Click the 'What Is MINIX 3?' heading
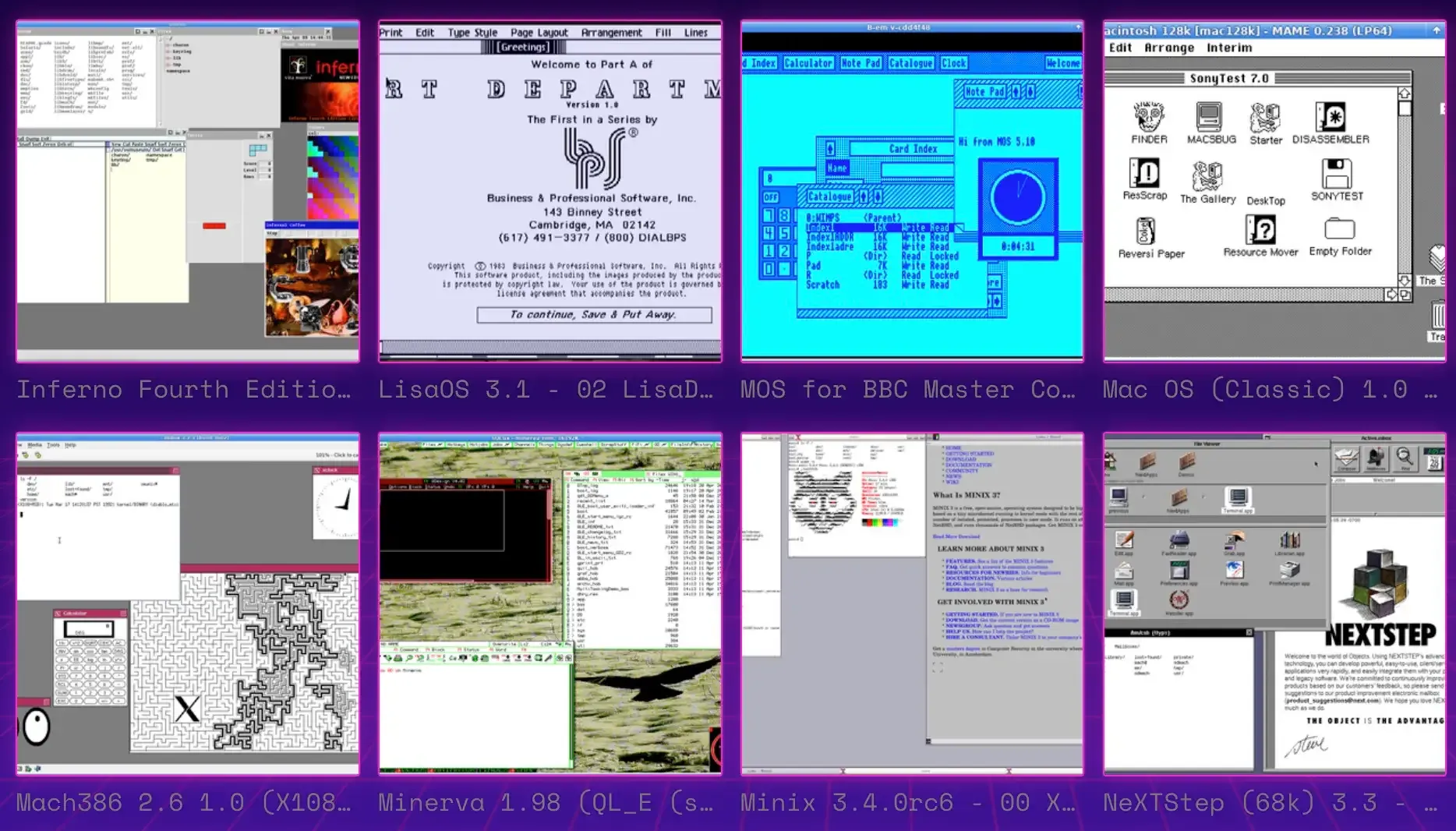Screen dimensions: 1456x831 point(967,495)
